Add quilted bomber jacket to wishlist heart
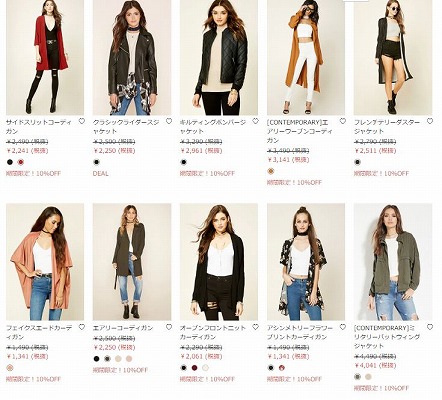442x400 pixels. (255, 121)
